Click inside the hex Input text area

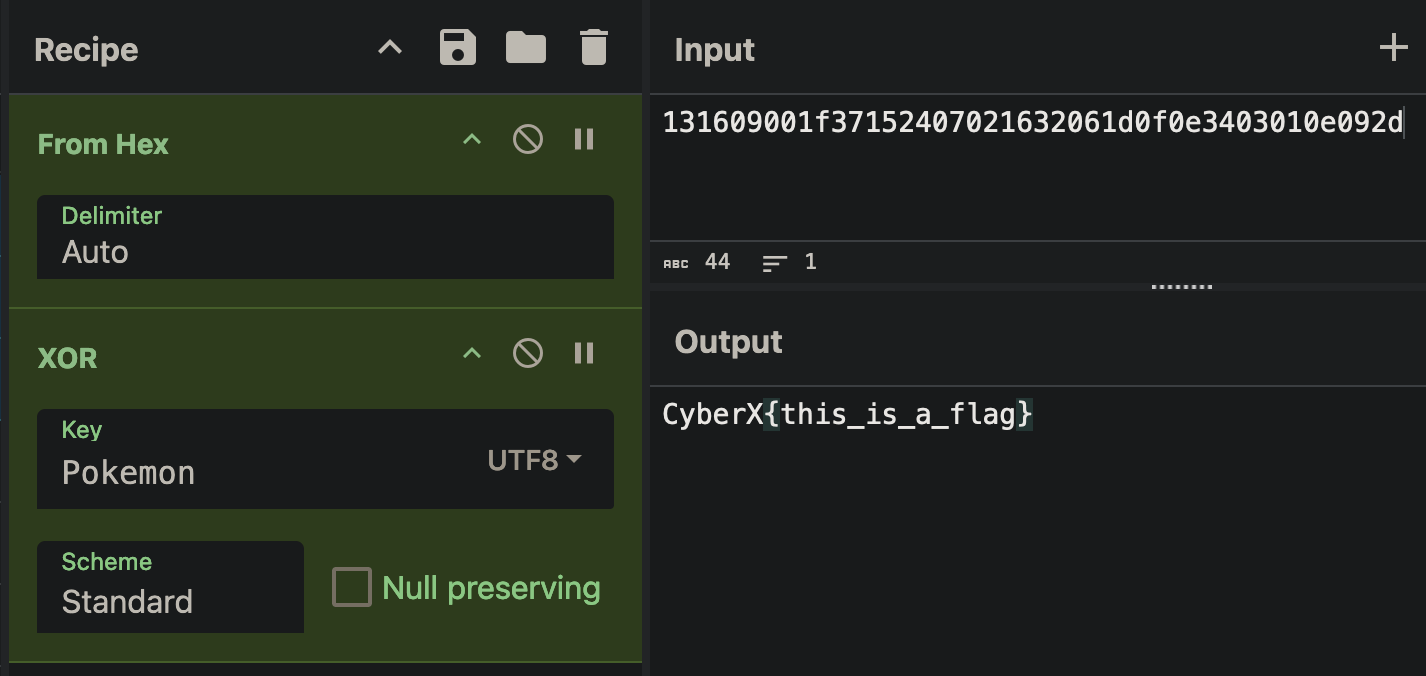coord(1037,168)
